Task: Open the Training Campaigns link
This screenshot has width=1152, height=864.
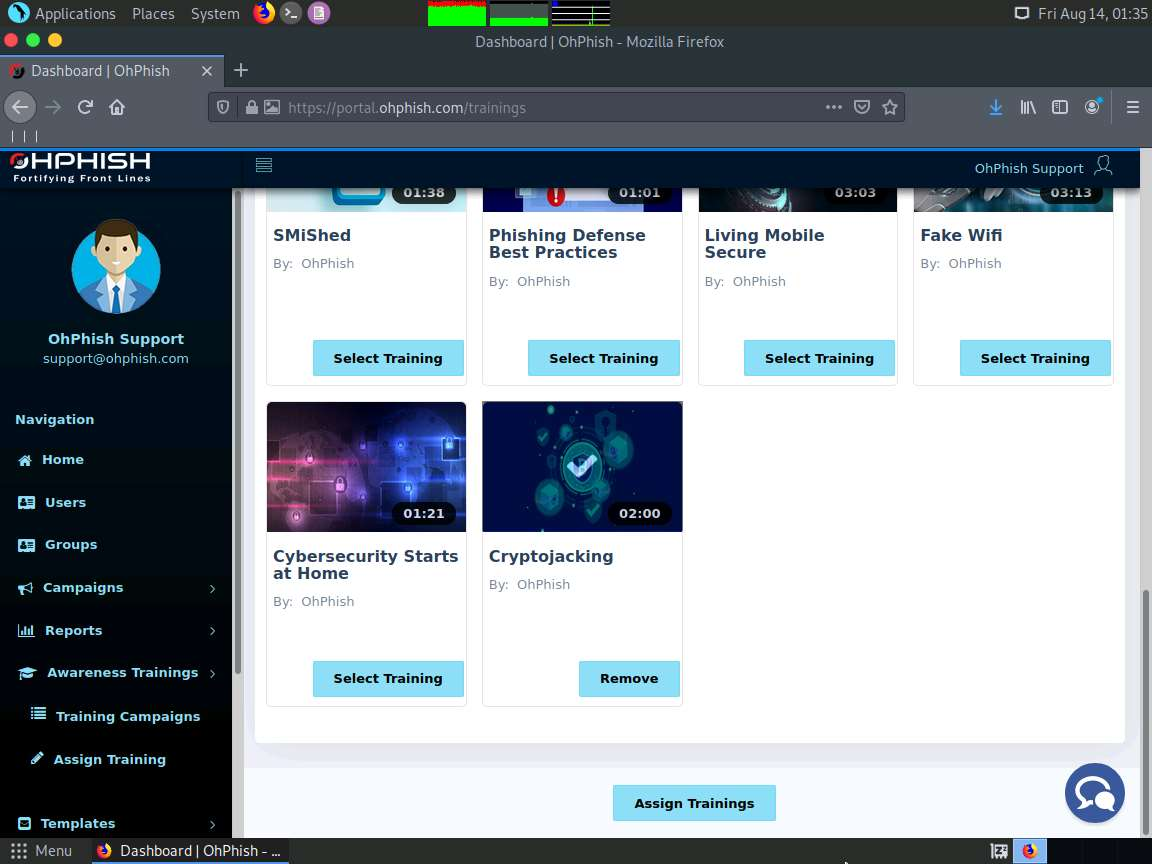Action: (128, 716)
